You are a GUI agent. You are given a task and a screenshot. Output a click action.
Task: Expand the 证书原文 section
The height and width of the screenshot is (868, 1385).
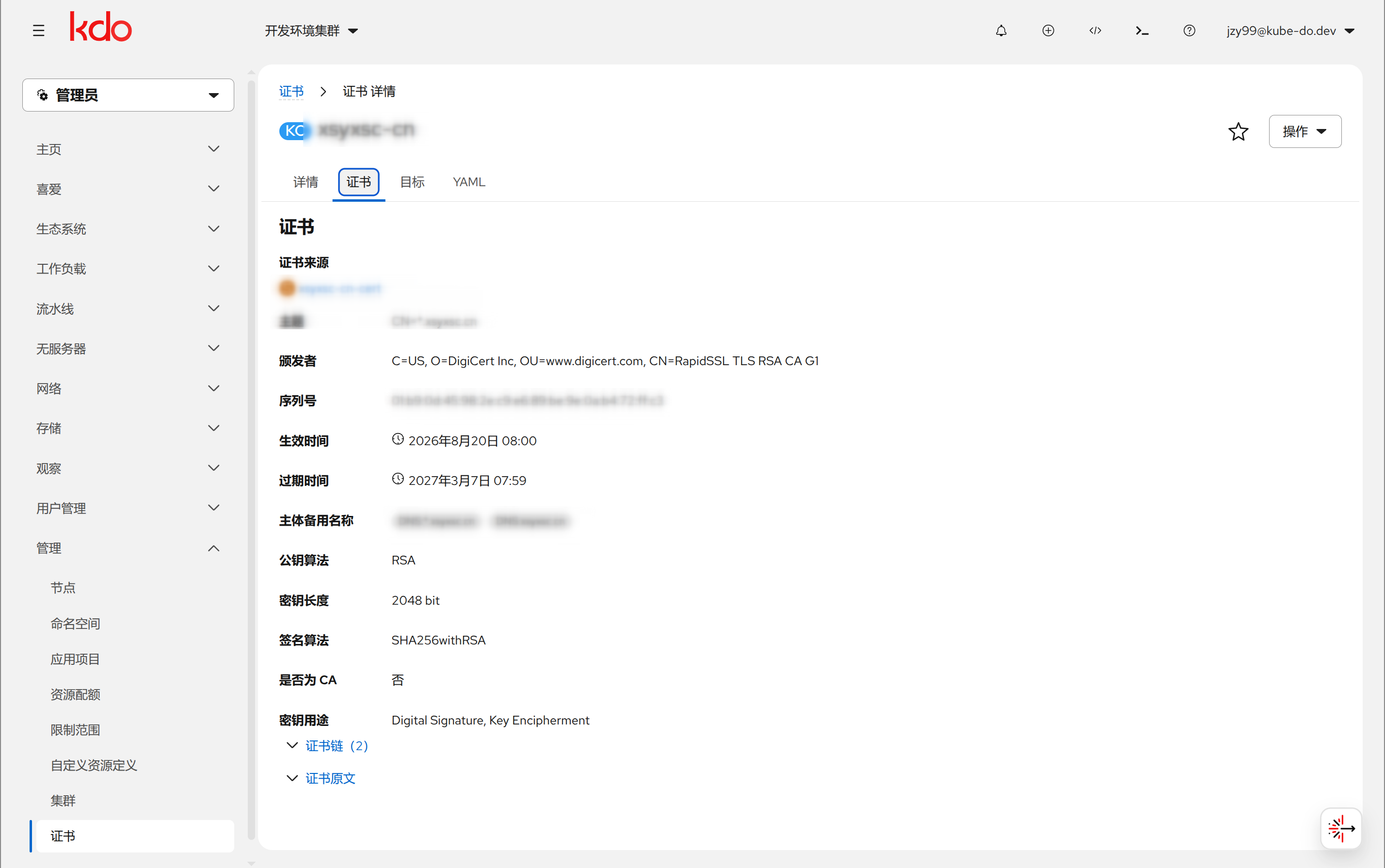(321, 778)
